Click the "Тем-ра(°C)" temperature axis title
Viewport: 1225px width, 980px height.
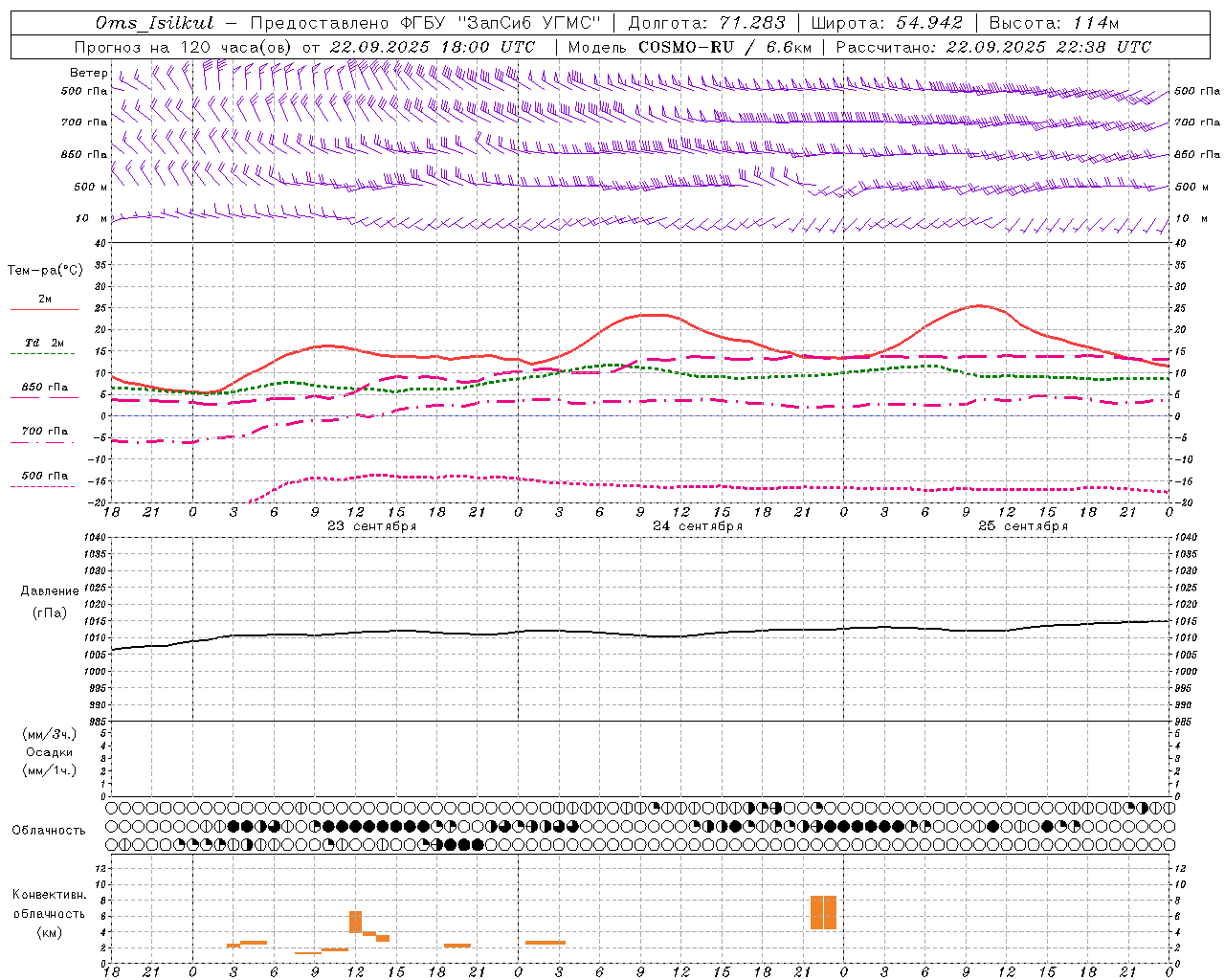click(45, 271)
